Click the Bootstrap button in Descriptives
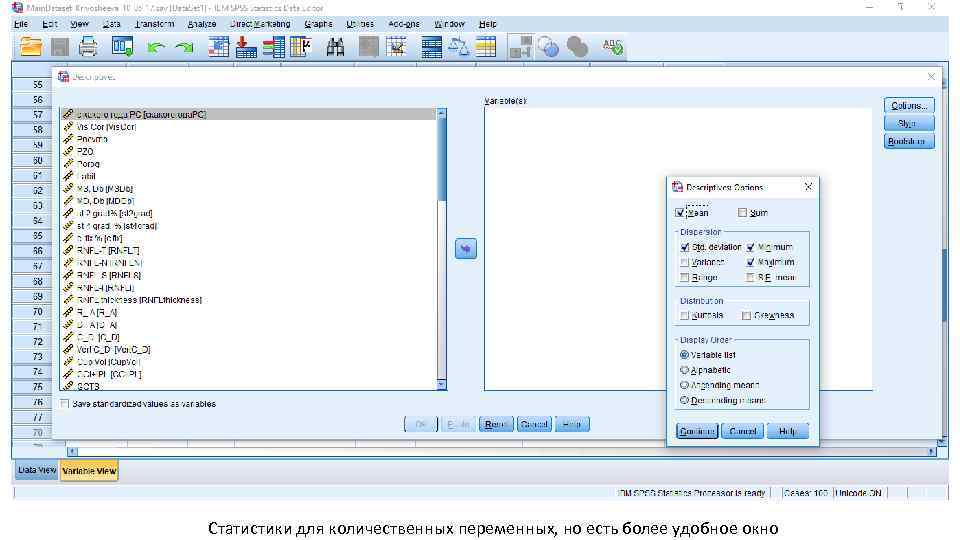The width and height of the screenshot is (960, 540). 909,141
